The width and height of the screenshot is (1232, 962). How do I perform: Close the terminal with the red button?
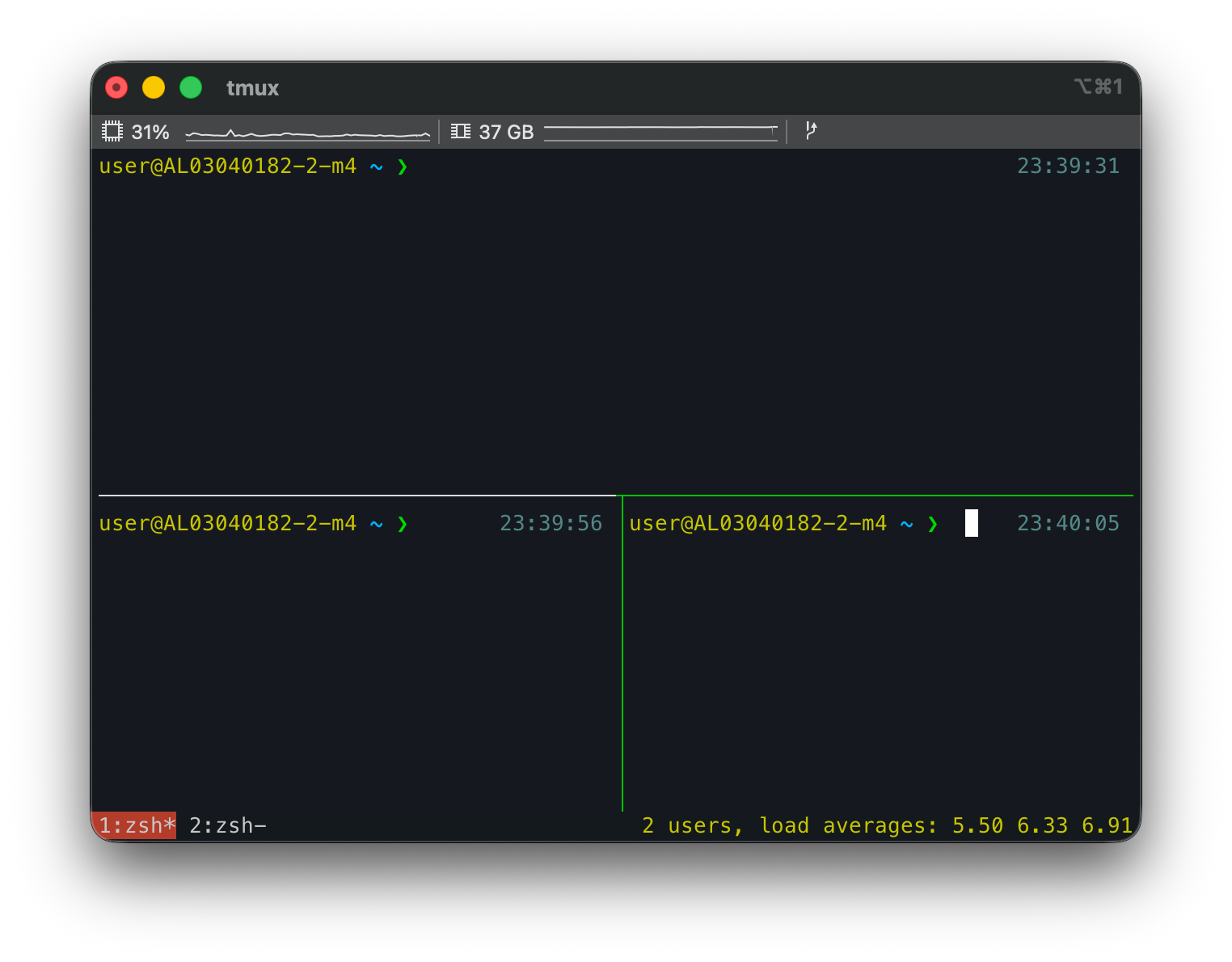click(116, 87)
